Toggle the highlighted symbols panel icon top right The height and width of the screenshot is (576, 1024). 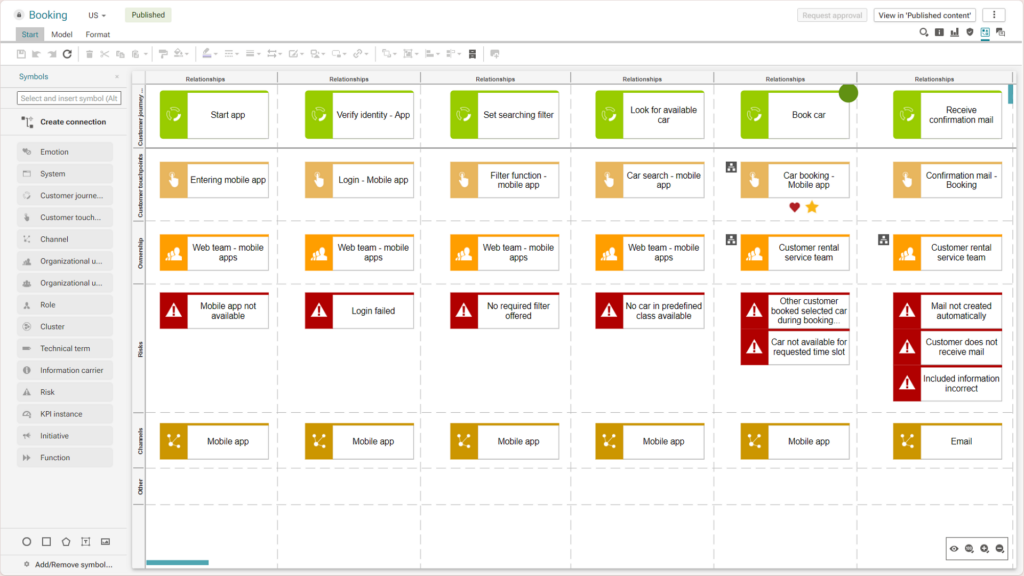pyautogui.click(x=985, y=33)
